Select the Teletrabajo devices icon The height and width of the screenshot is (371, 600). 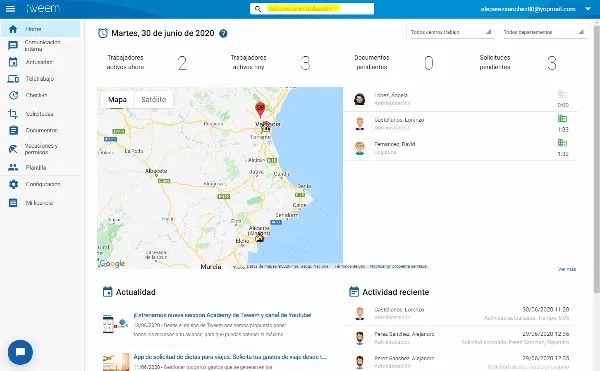coord(13,79)
